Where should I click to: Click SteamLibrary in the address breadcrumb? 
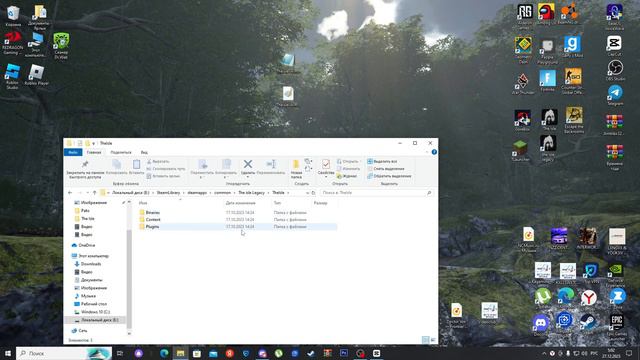click(x=168, y=193)
